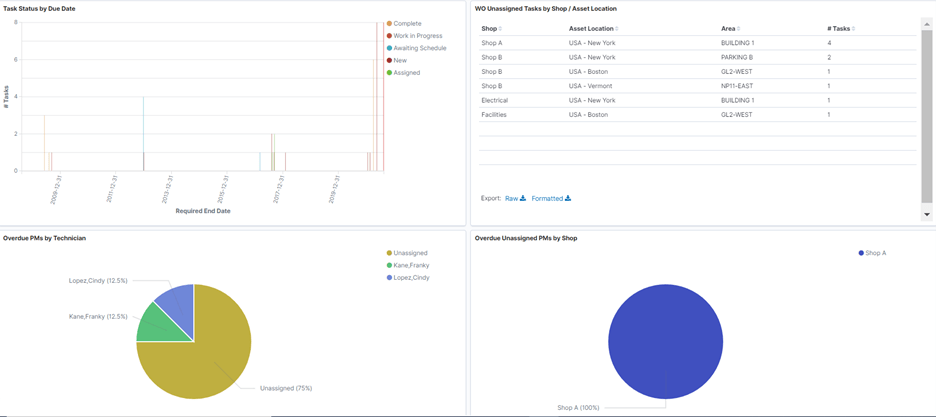Sort by Area column sort arrows
This screenshot has height=417, width=936.
(739, 29)
